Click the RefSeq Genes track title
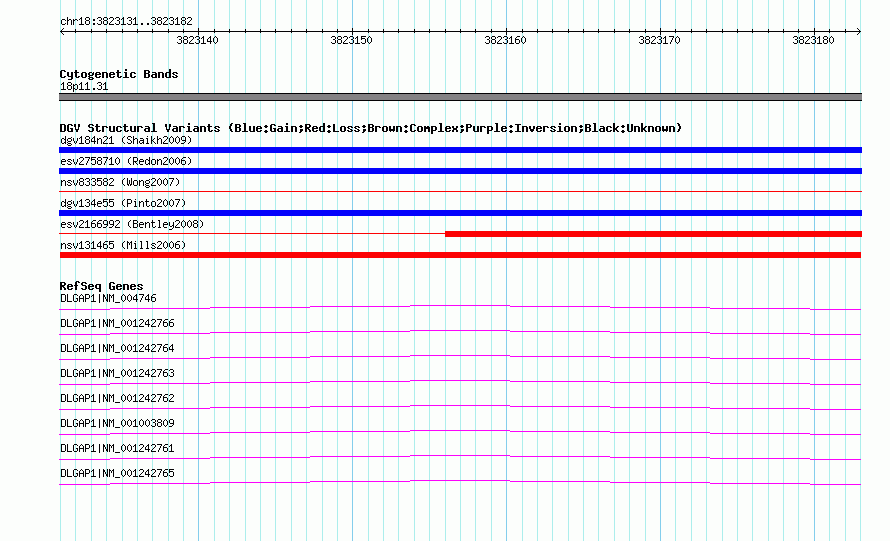Viewport: 890px width, 541px height. tap(101, 286)
